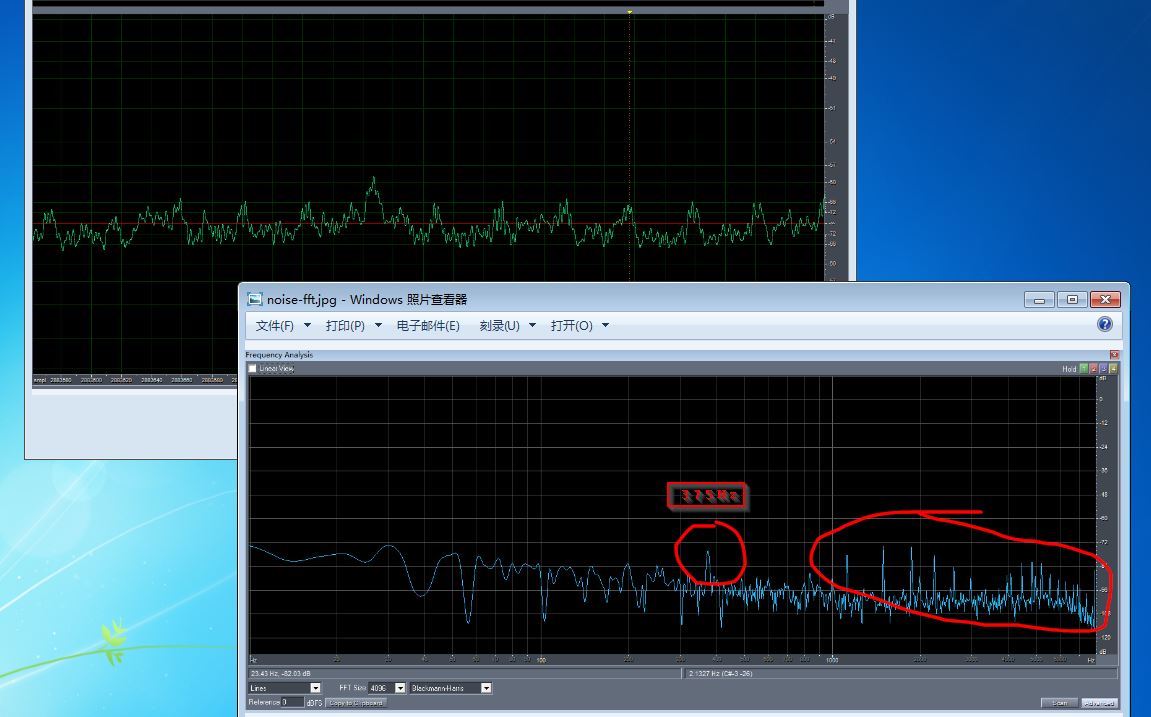Open the 刻录(U) menu
This screenshot has width=1151, height=717.
499,325
